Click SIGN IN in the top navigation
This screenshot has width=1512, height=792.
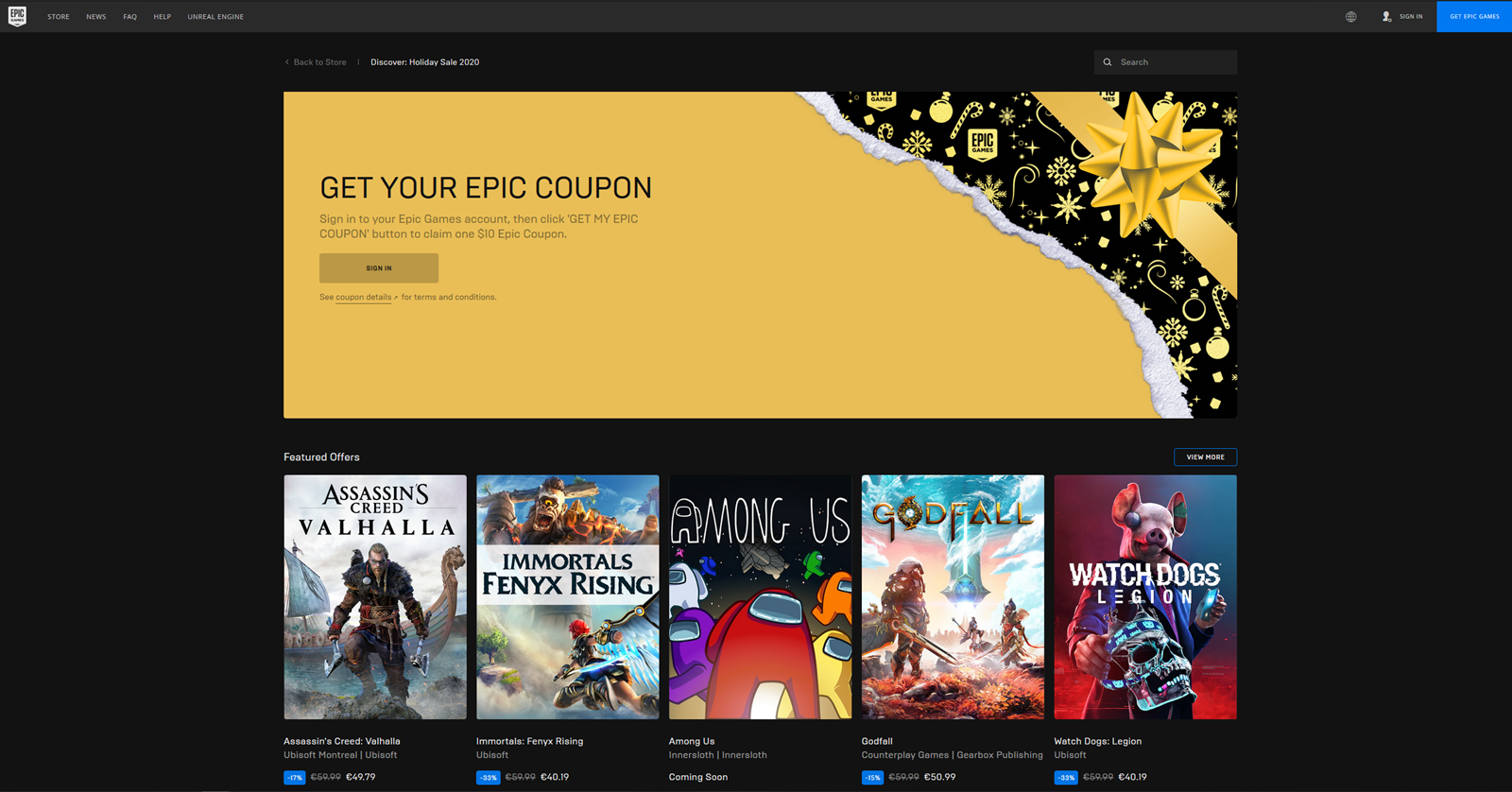coord(1411,16)
